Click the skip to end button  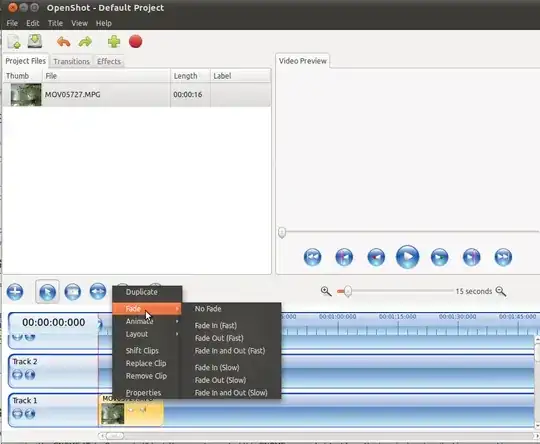click(x=503, y=257)
